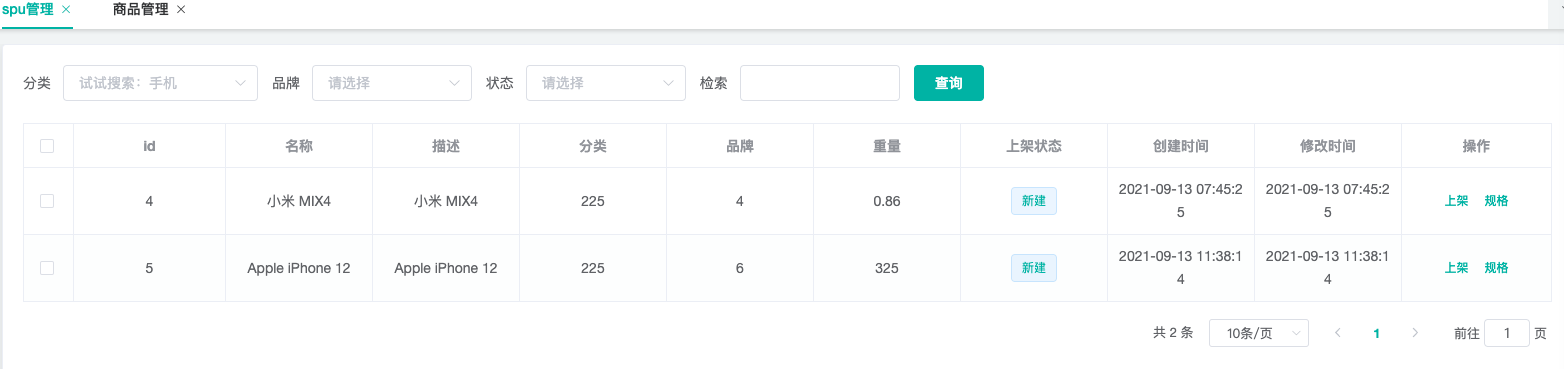Click the 描述 column header

pyautogui.click(x=446, y=146)
